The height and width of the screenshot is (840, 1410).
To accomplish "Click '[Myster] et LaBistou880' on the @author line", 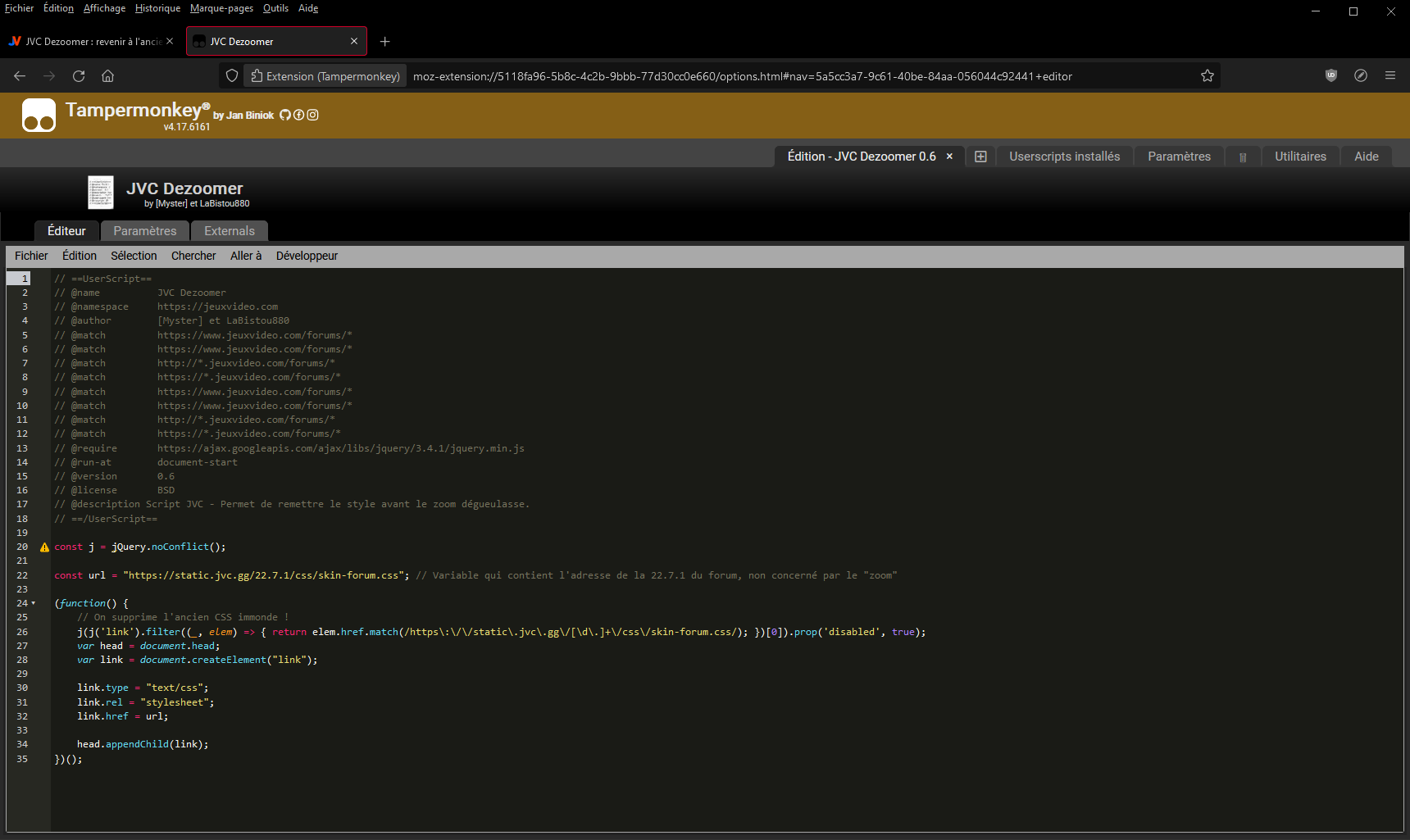I will tap(223, 320).
